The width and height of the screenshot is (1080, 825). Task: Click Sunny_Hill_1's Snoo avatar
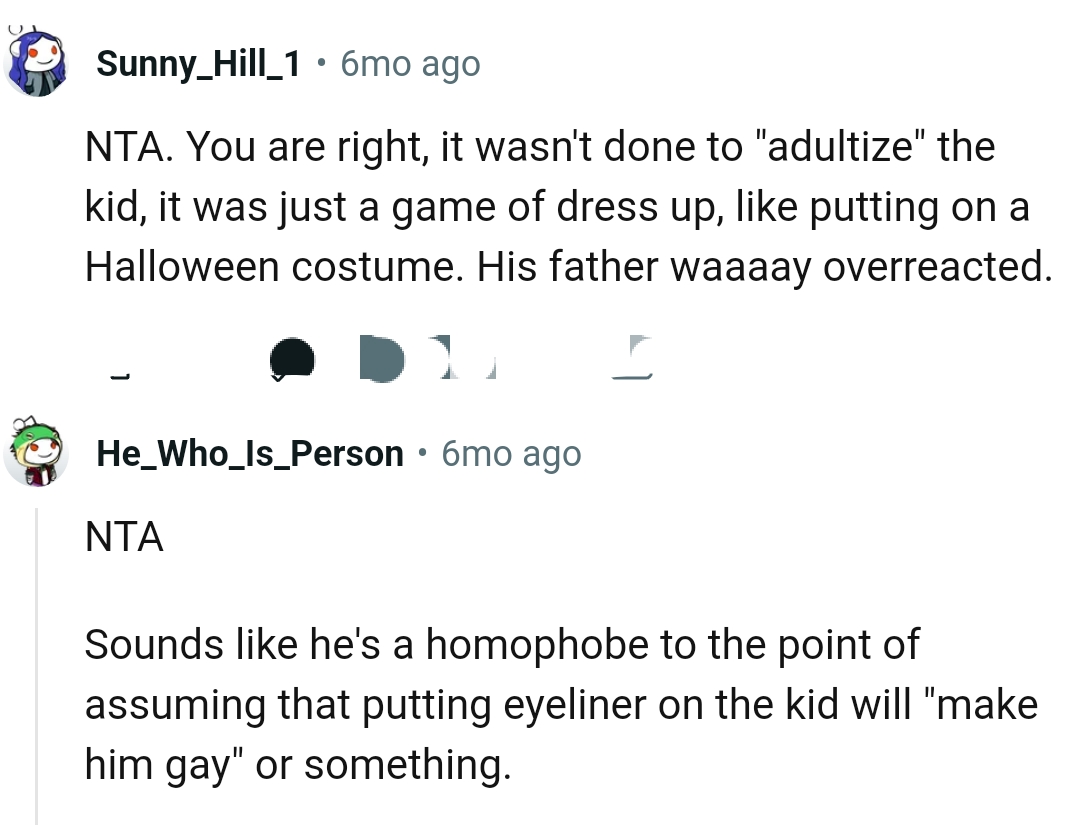[37, 63]
